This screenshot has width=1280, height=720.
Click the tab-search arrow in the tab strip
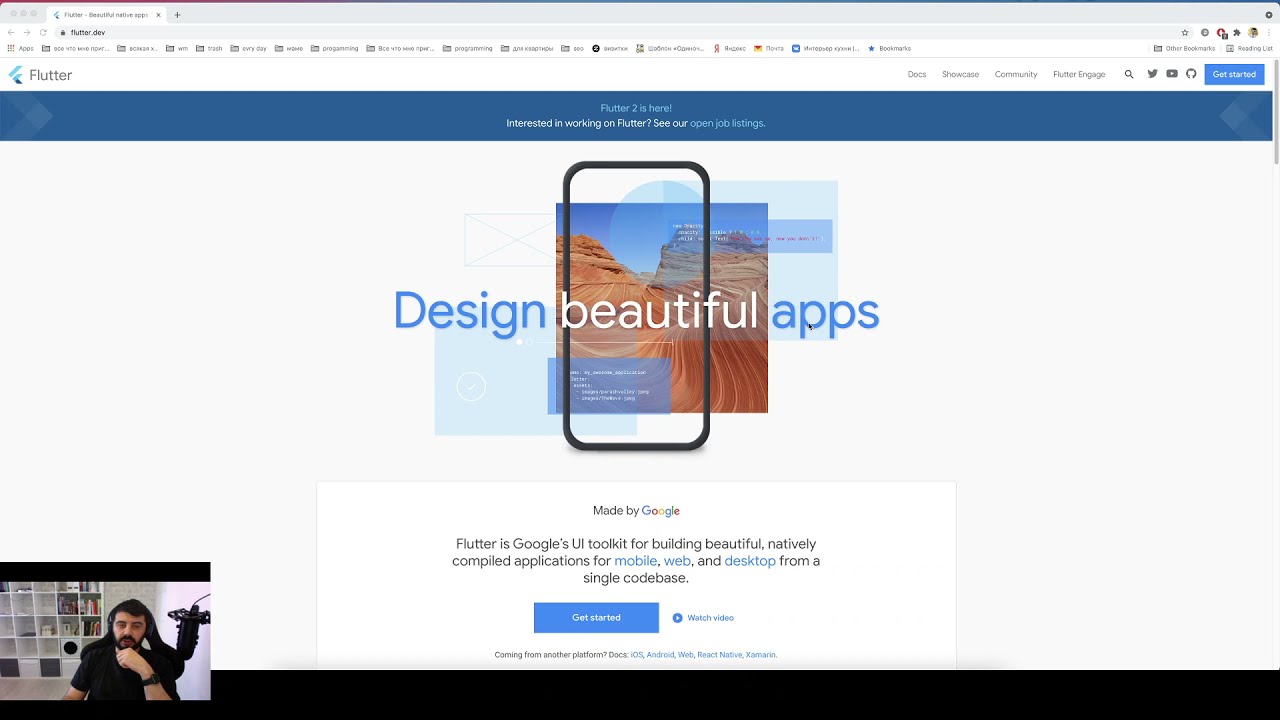pos(1269,15)
